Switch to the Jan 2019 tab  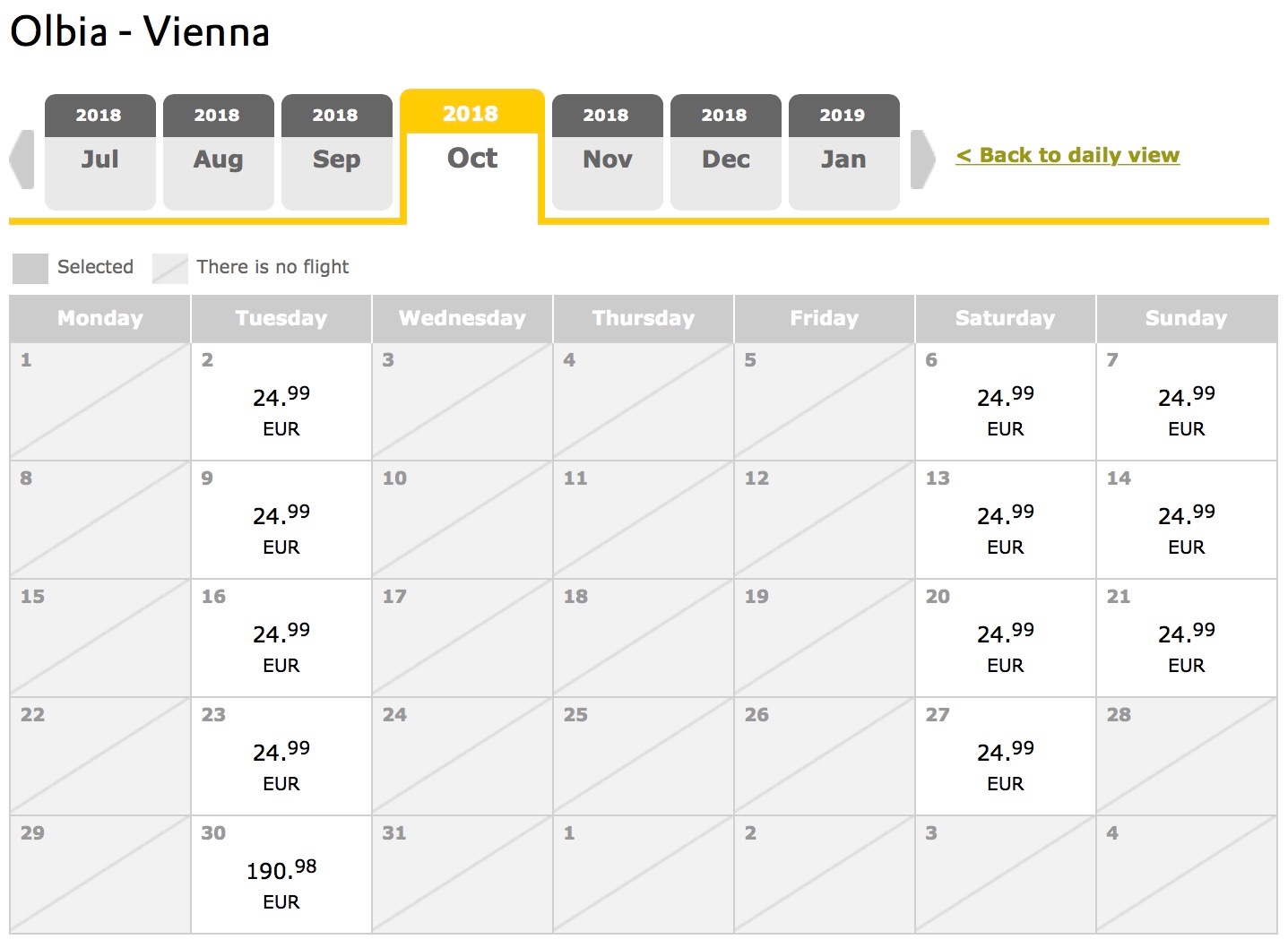click(x=844, y=151)
